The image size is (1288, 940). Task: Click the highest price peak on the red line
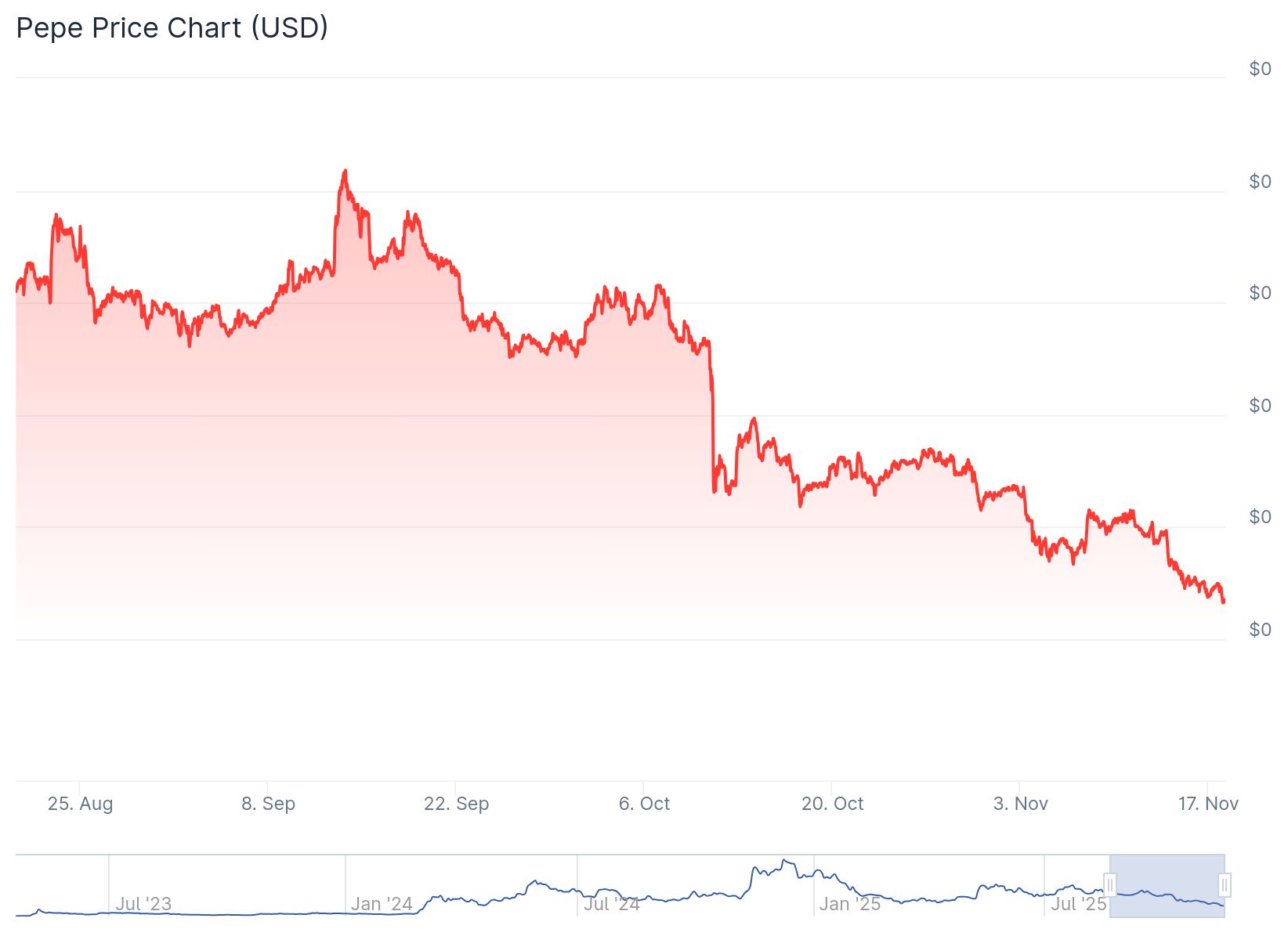point(345,171)
